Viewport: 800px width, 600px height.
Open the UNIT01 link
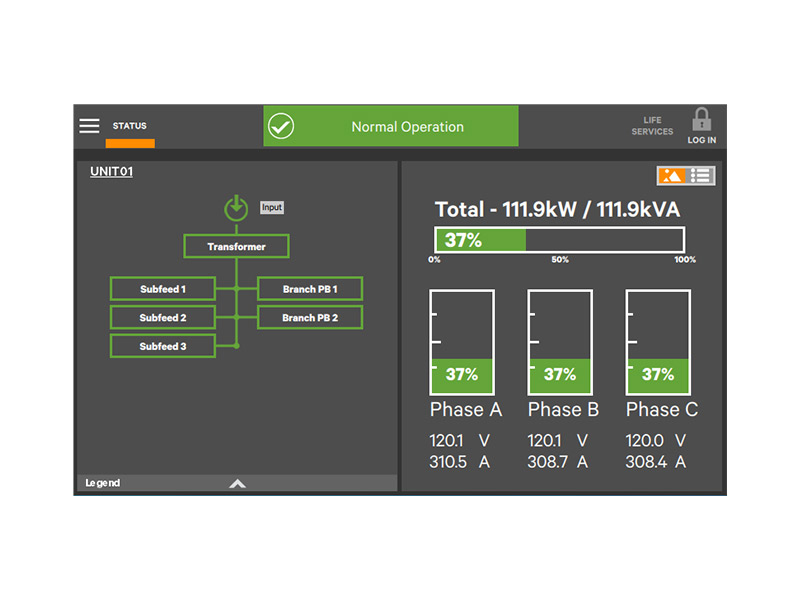pos(111,172)
